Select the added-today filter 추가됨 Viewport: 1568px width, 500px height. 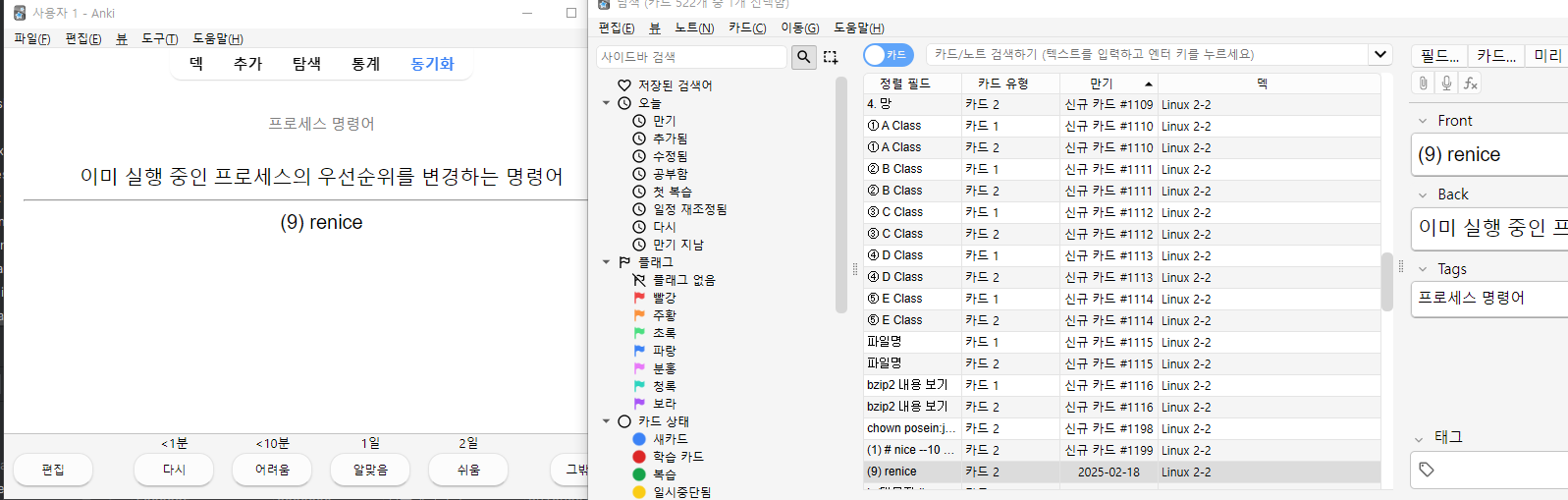click(x=661, y=139)
